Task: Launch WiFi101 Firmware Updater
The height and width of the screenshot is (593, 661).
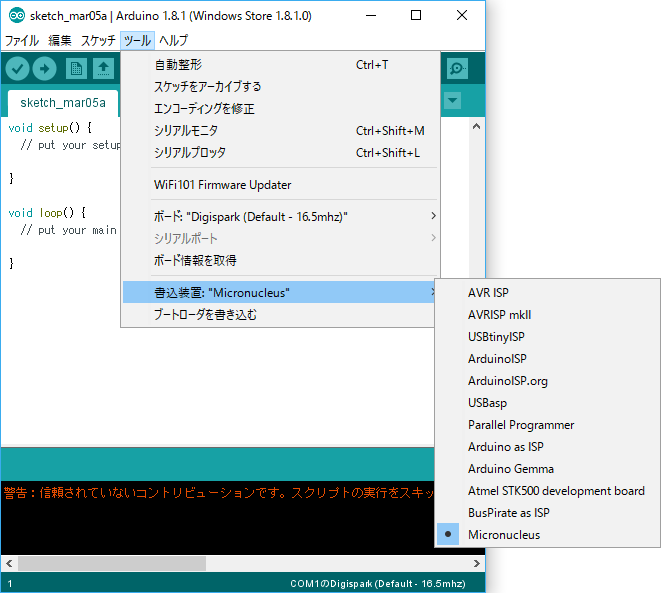Action: tap(281, 185)
